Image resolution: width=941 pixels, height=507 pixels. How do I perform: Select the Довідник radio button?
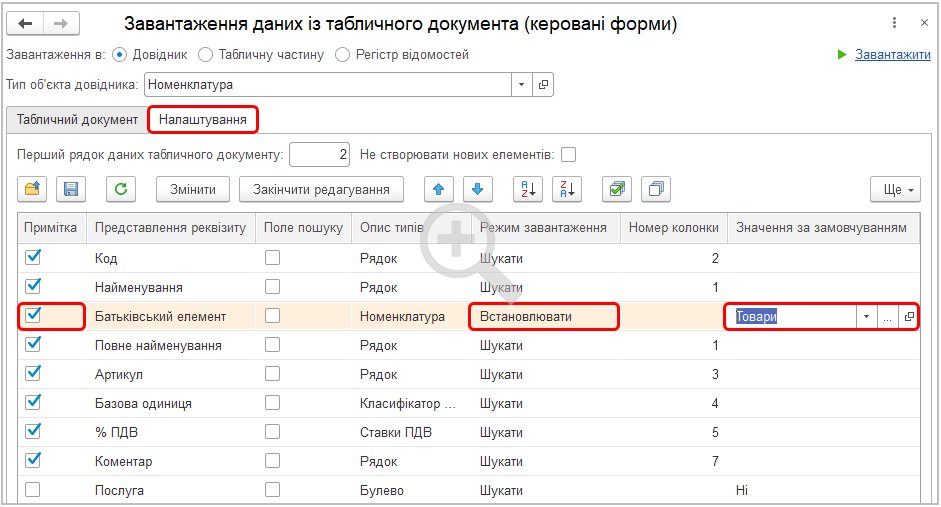click(x=119, y=55)
